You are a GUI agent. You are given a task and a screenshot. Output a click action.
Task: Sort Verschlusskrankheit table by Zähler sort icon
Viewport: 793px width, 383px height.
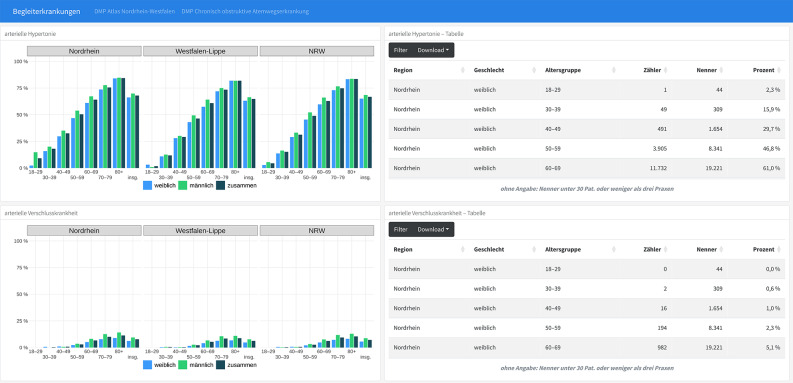point(666,249)
